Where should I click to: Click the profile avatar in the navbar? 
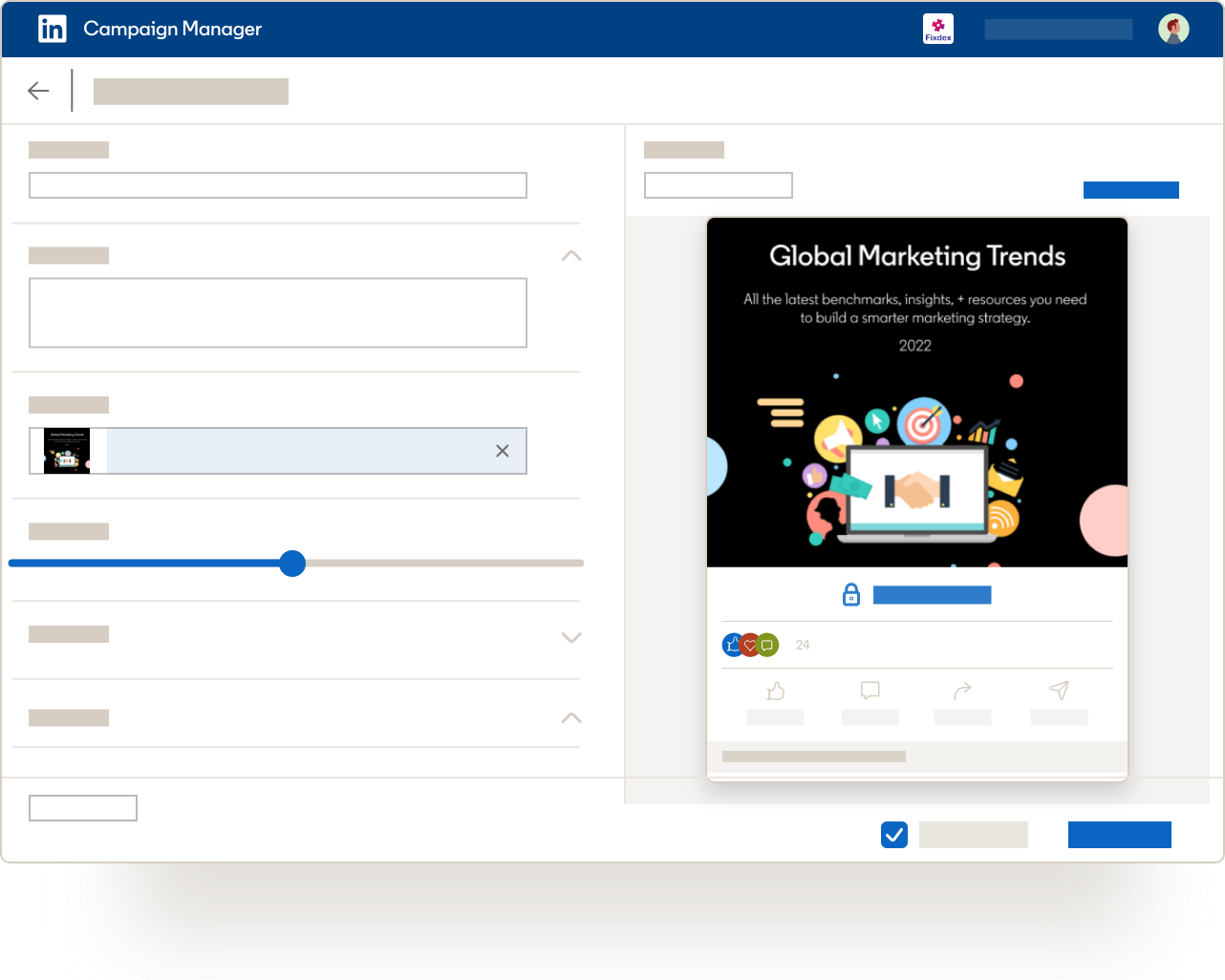click(1173, 29)
